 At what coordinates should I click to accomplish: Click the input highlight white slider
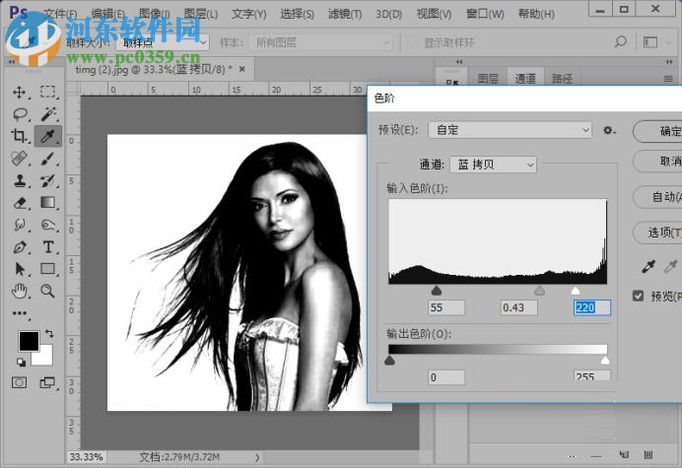[575, 291]
